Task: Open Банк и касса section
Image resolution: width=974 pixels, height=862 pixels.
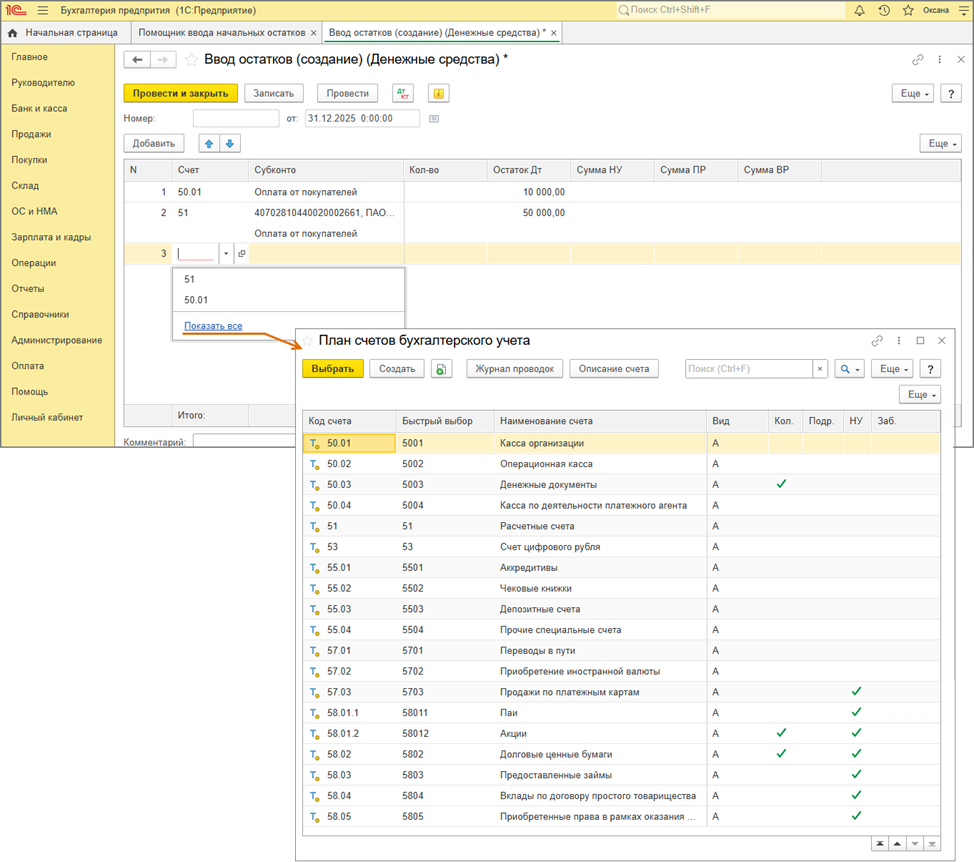Action: [x=39, y=108]
